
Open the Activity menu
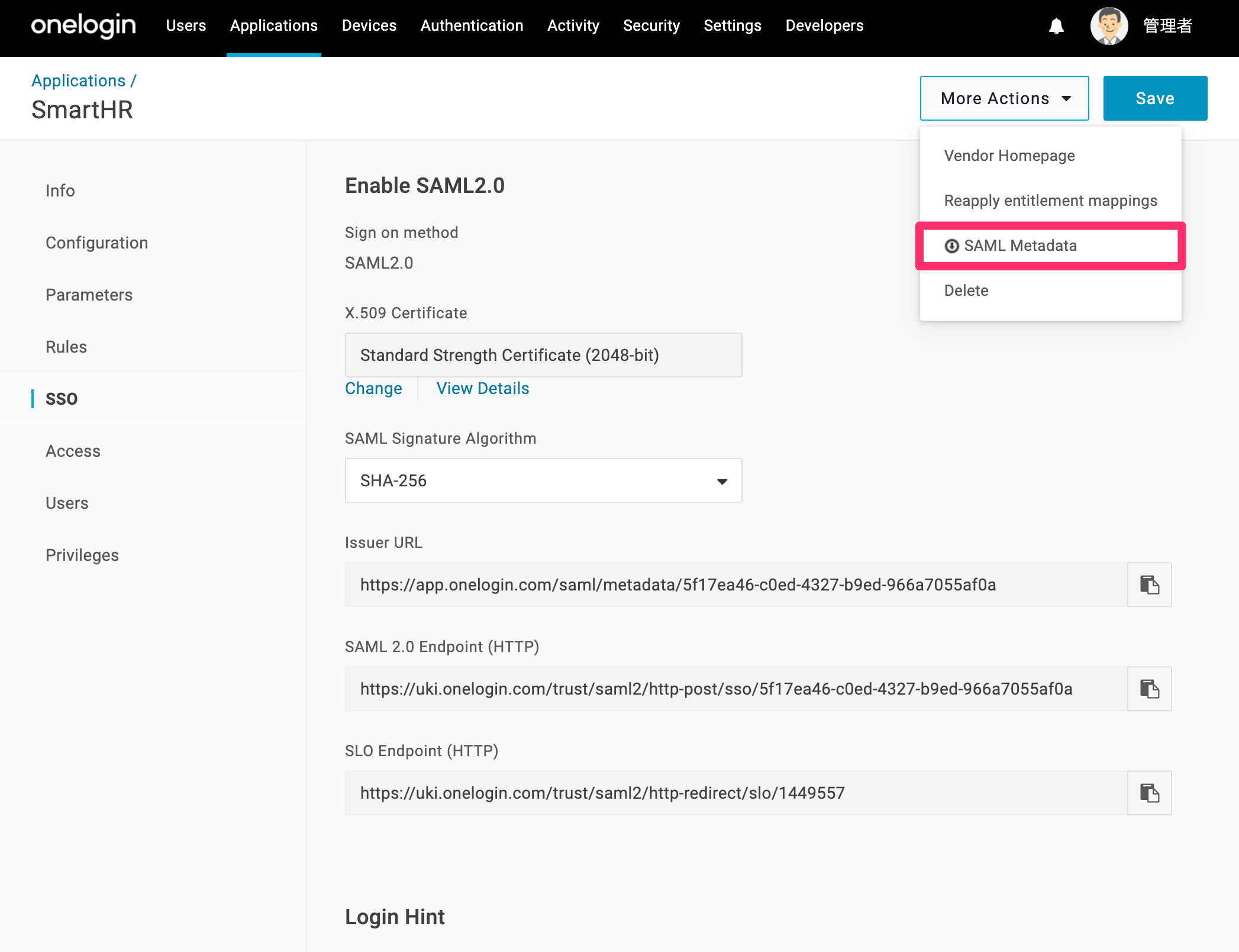[573, 26]
